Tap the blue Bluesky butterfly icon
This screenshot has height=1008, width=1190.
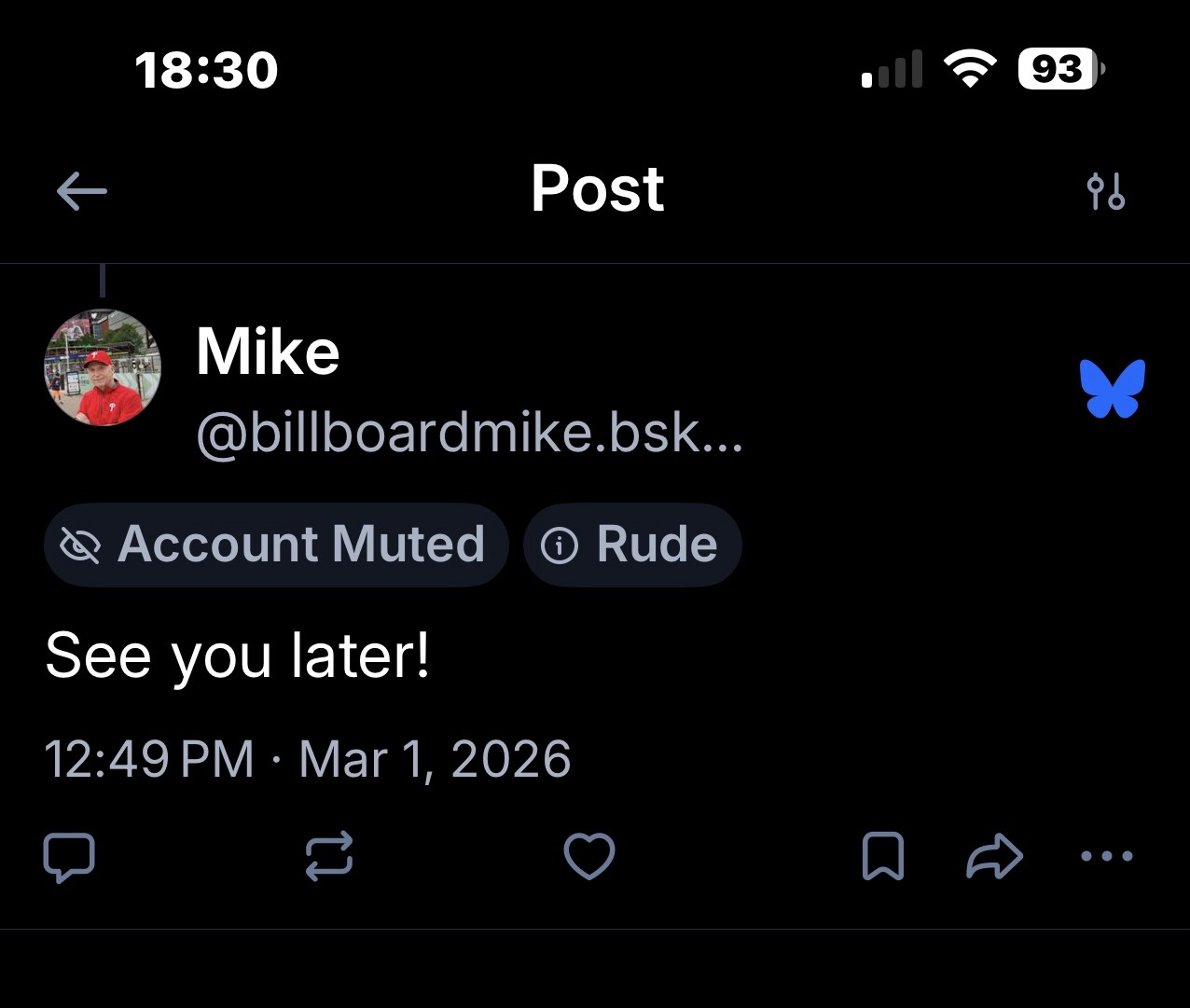click(1112, 388)
